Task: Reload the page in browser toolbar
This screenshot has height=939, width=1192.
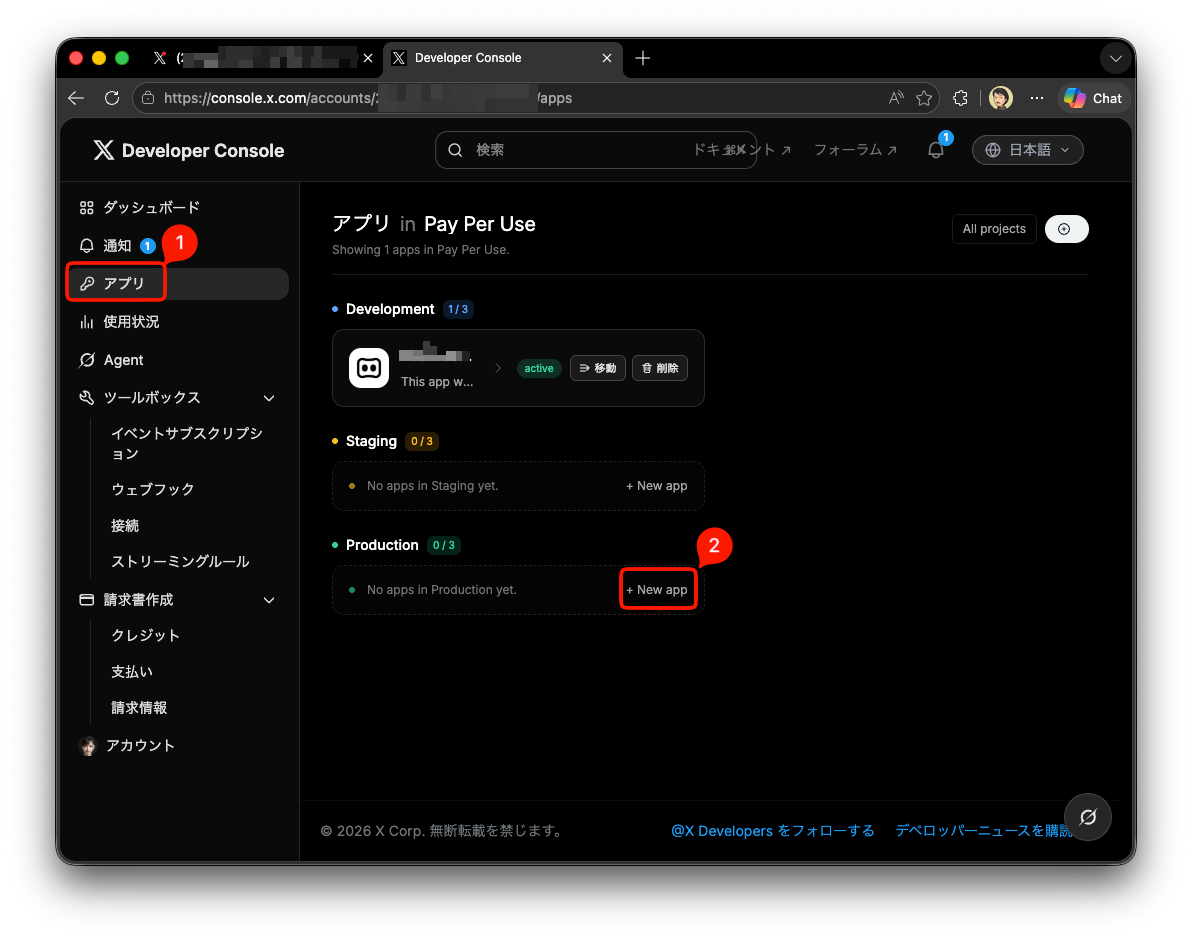Action: coord(112,98)
